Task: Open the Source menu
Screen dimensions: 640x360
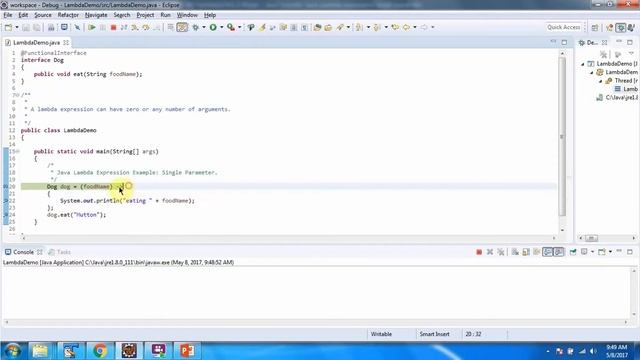Action: click(x=42, y=15)
